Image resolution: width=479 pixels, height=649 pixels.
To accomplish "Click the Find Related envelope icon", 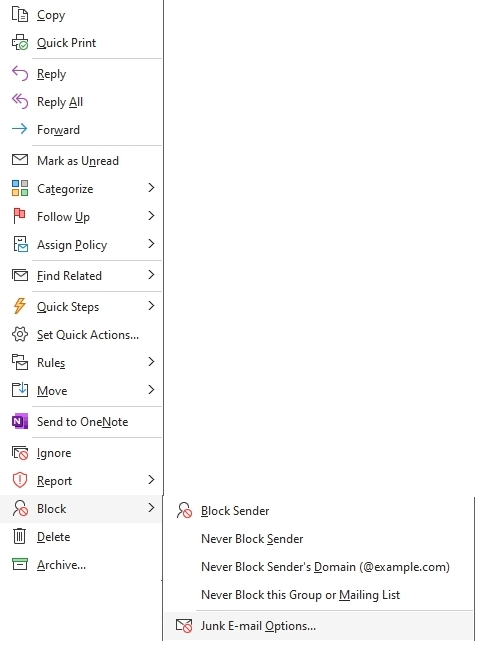I will [x=19, y=275].
